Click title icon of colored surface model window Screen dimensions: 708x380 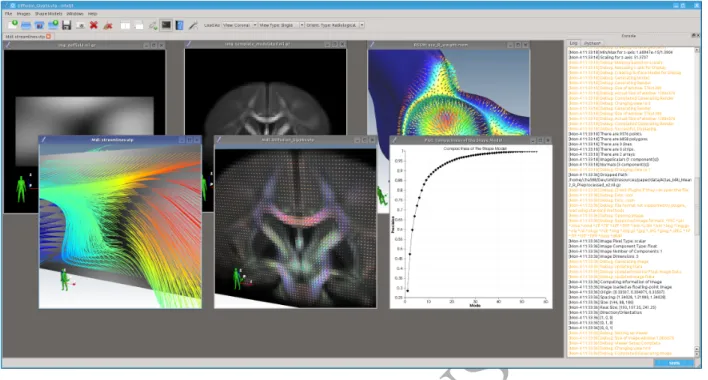(x=373, y=45)
